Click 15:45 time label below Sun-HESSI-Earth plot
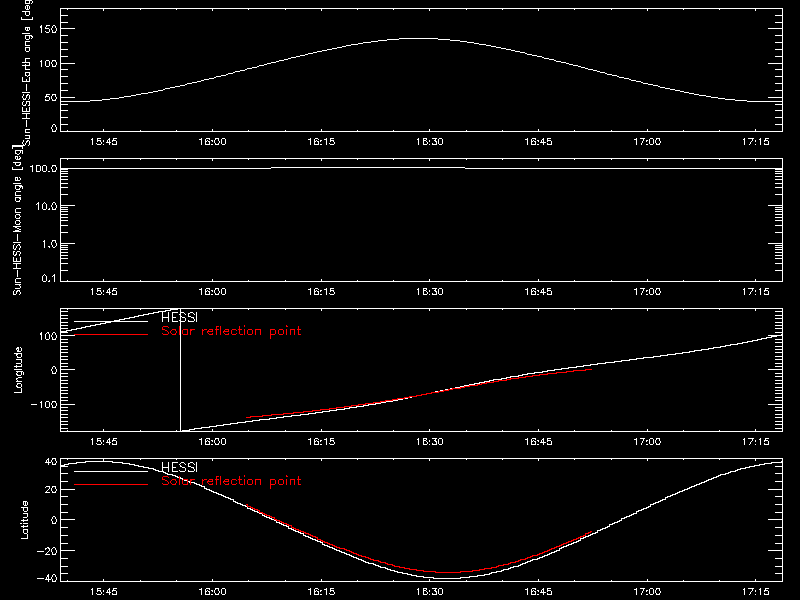Image resolution: width=800 pixels, height=600 pixels. 104,142
